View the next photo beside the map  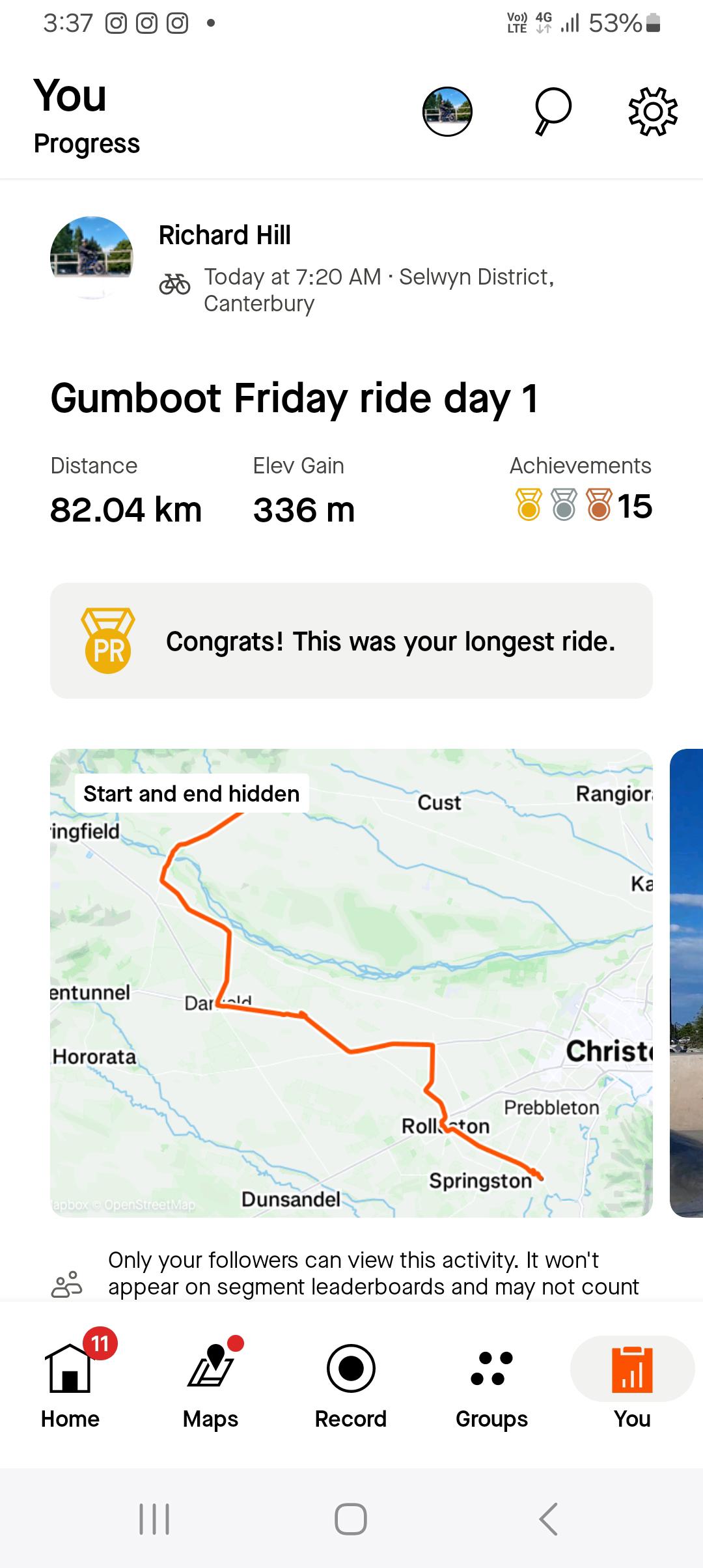[x=687, y=983]
